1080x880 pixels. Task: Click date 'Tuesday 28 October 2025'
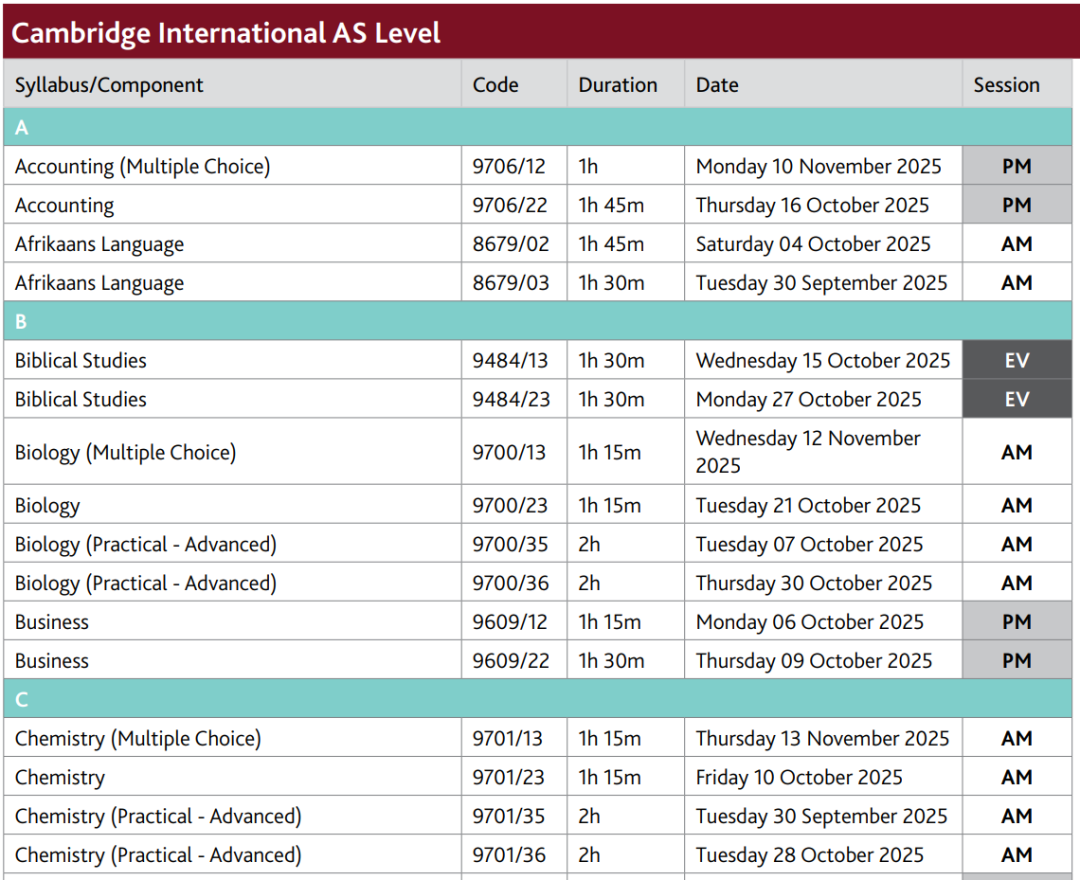pyautogui.click(x=809, y=855)
